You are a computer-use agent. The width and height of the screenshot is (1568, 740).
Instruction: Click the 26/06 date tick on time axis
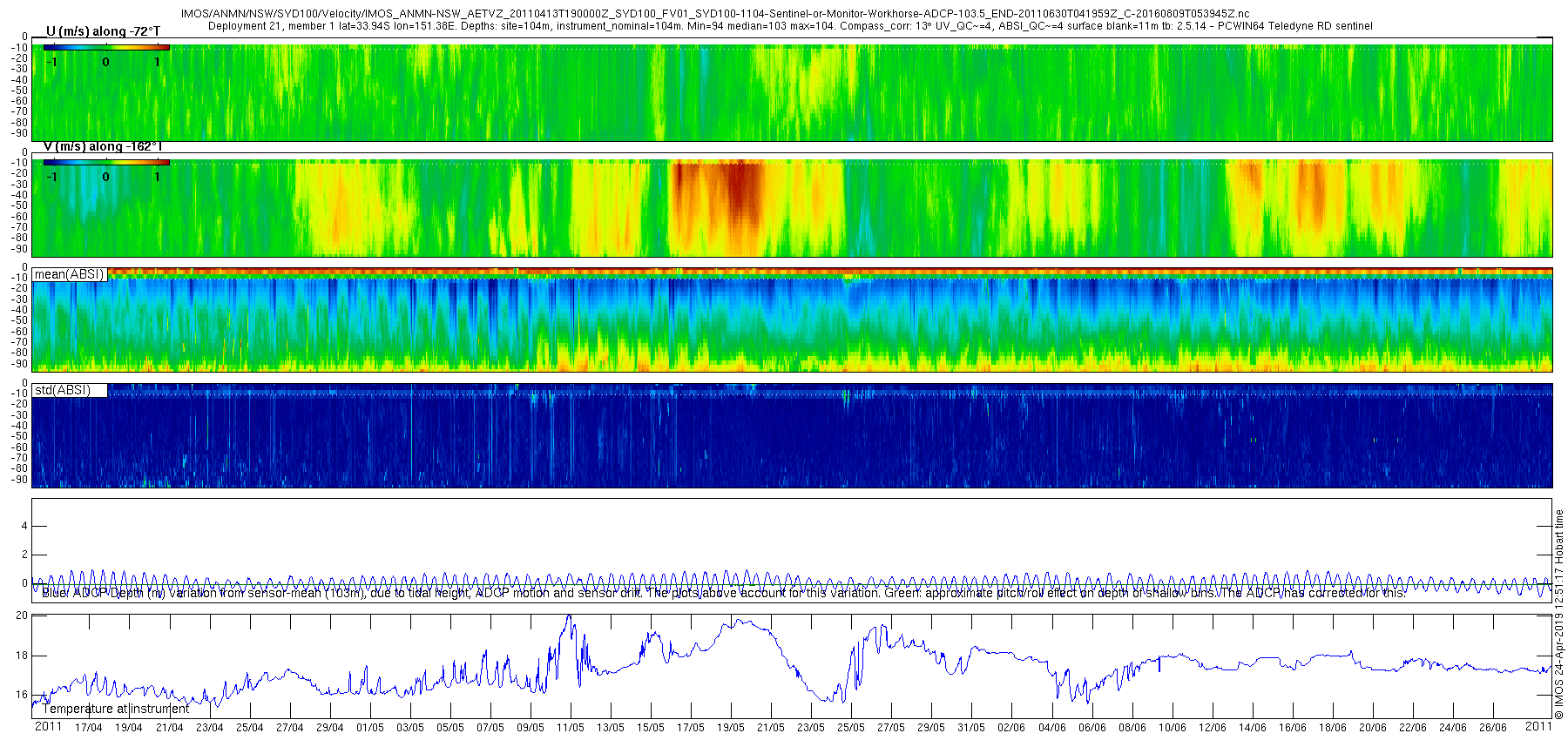coord(1492,728)
